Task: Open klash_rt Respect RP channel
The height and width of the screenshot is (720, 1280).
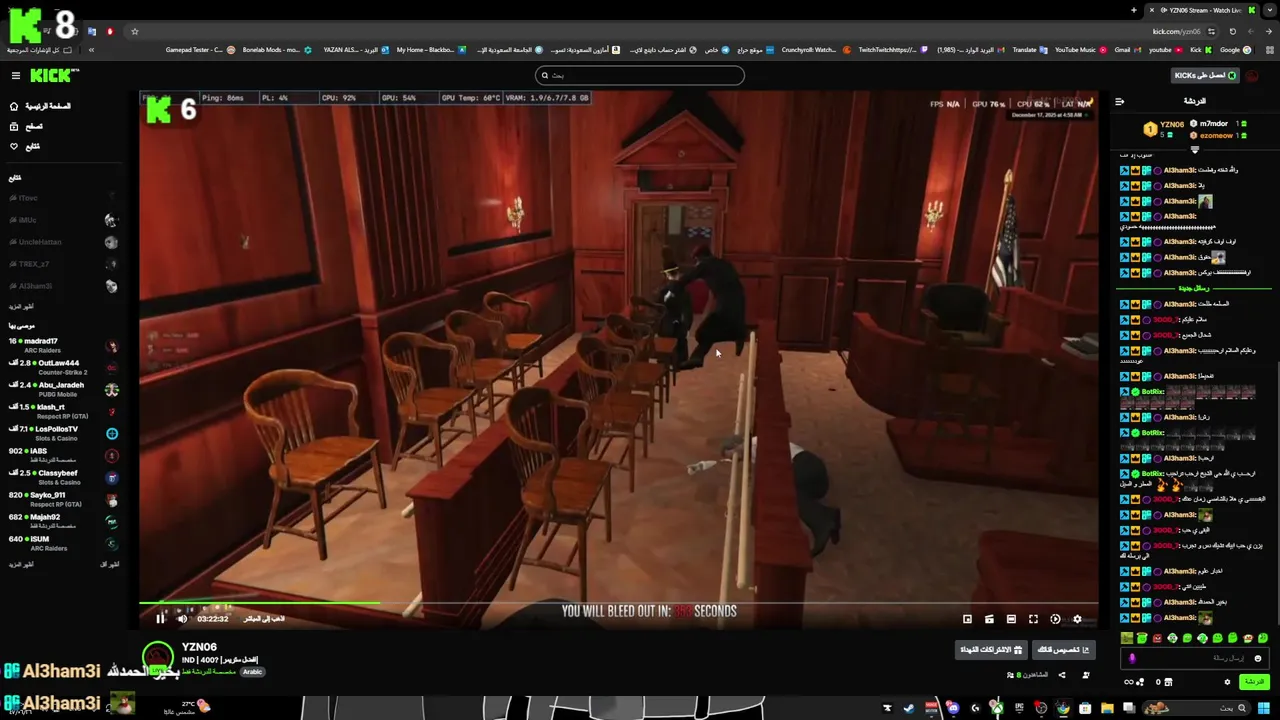Action: 63,412
